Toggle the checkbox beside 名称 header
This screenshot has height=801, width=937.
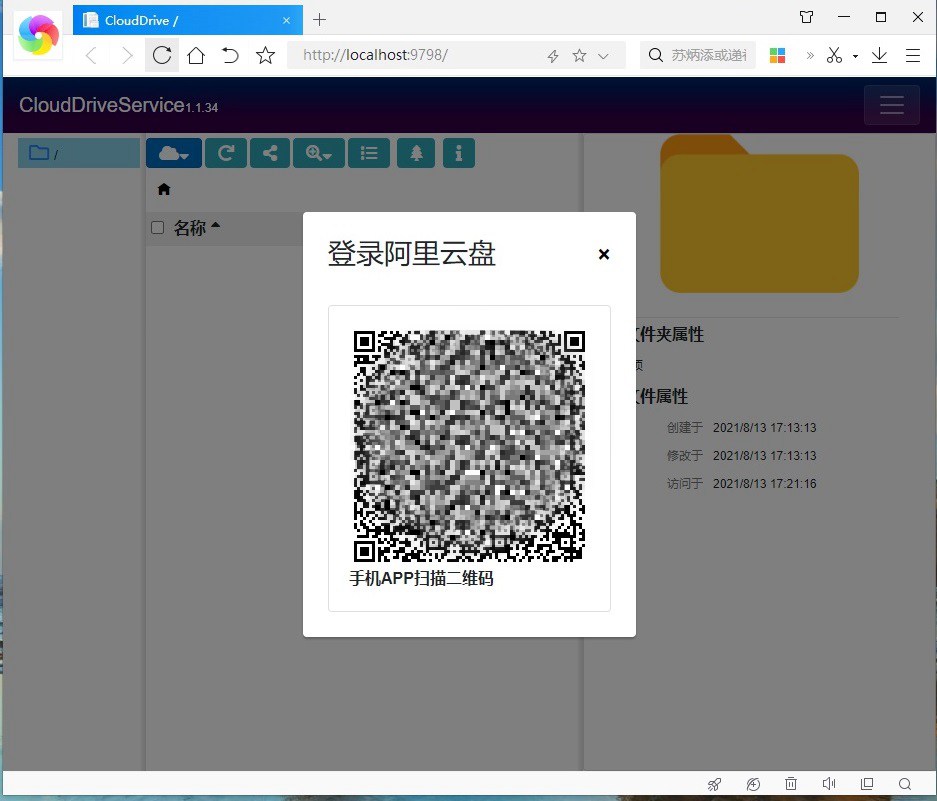click(x=157, y=227)
